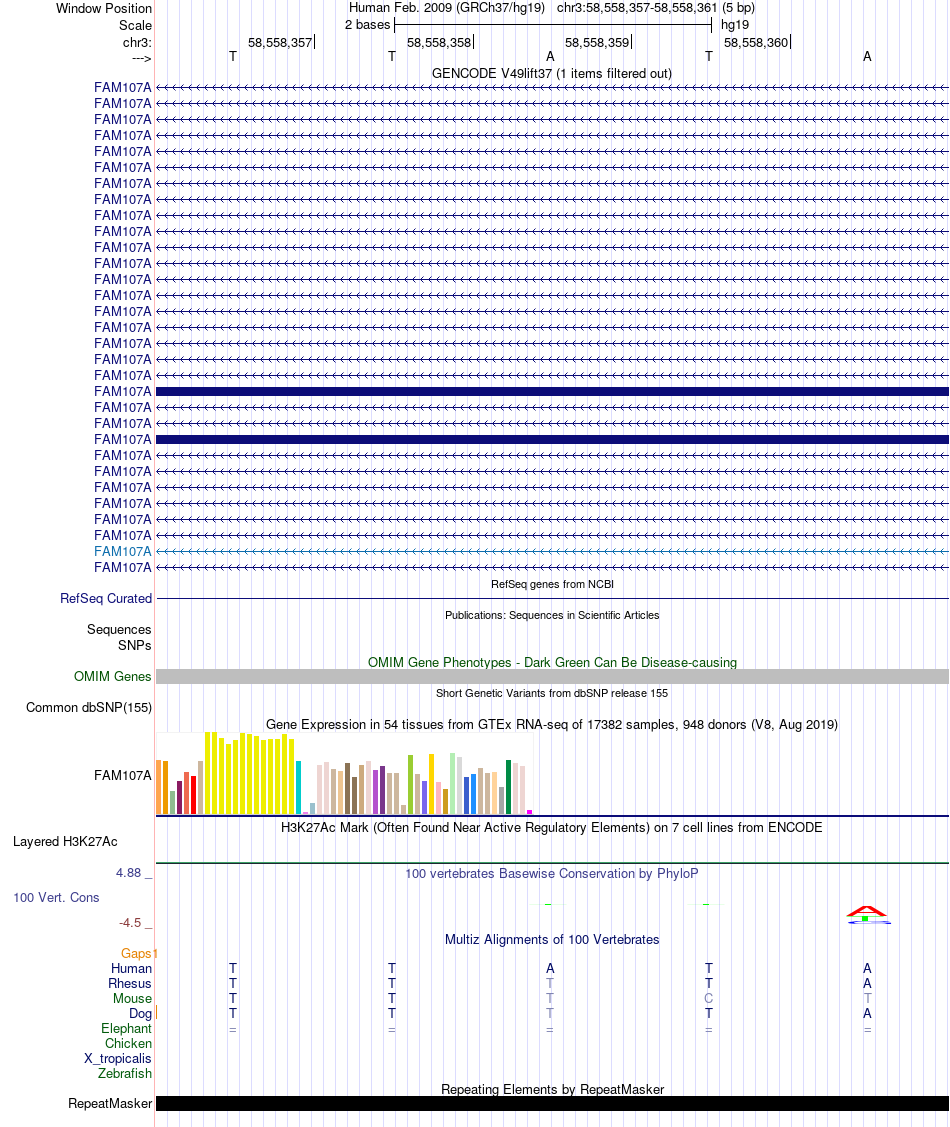The width and height of the screenshot is (950, 1127).
Task: Click the tall yellow bars in the GTEx chart
Action: point(249,773)
